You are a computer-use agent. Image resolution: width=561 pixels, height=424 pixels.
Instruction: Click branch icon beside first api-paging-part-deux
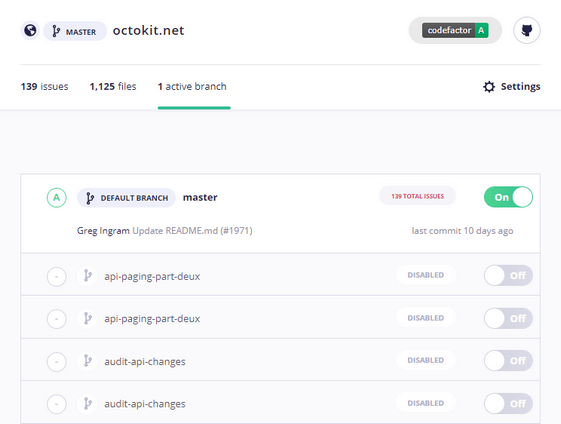pos(87,276)
